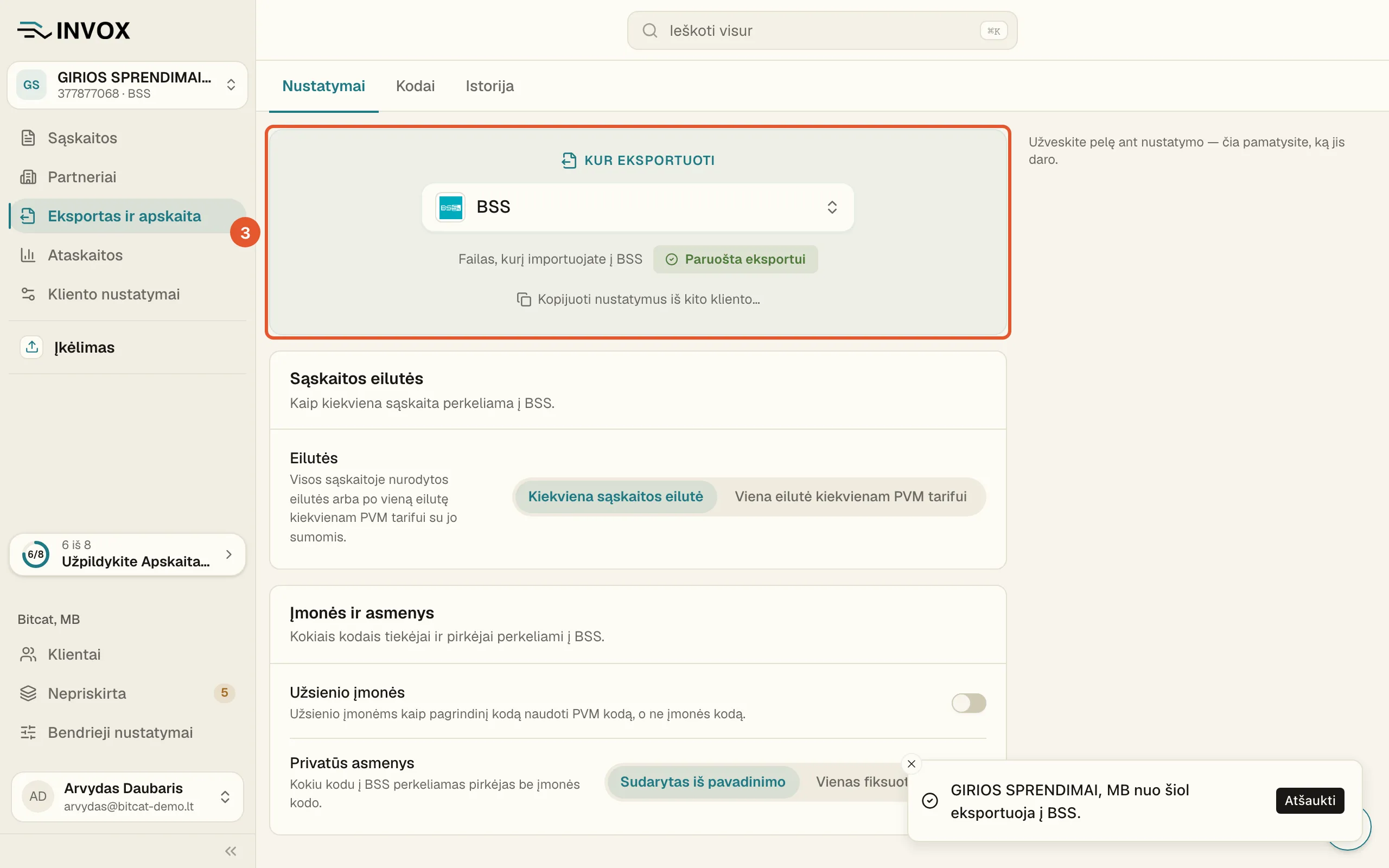Screen dimensions: 1389x868
Task: Switch to the Kodai tab
Action: [415, 86]
